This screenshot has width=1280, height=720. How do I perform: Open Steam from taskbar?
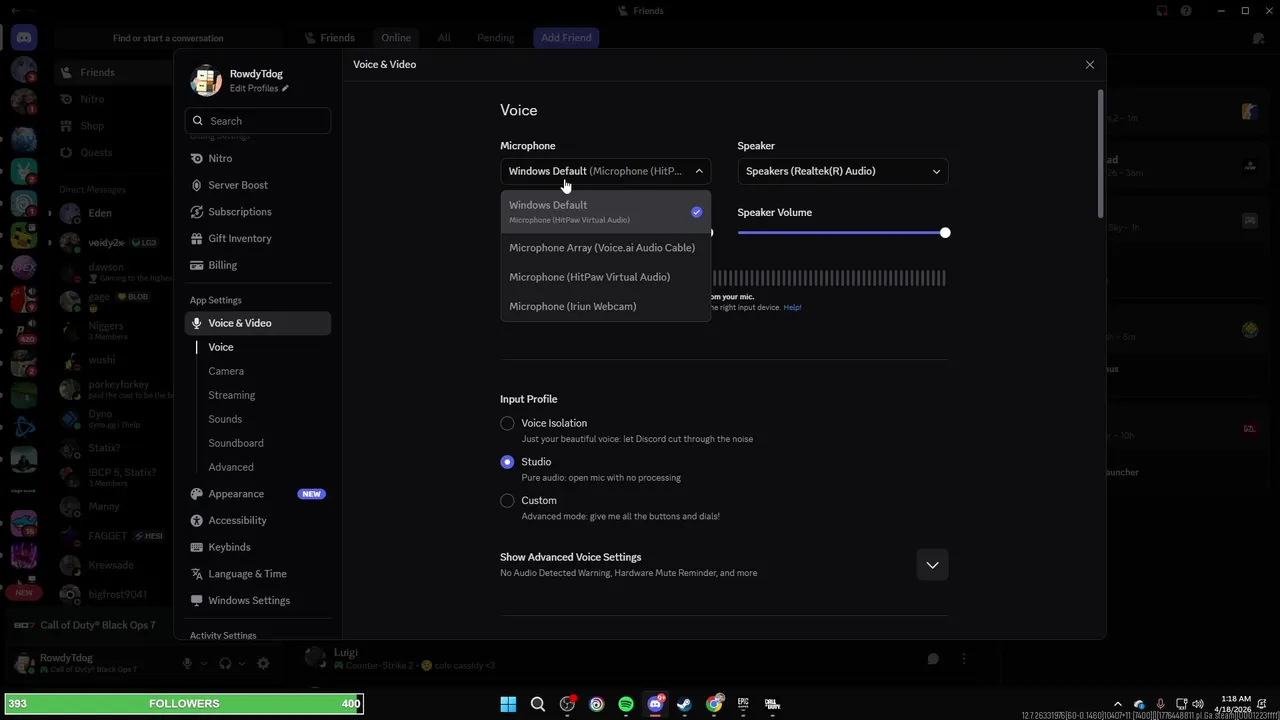pyautogui.click(x=684, y=704)
